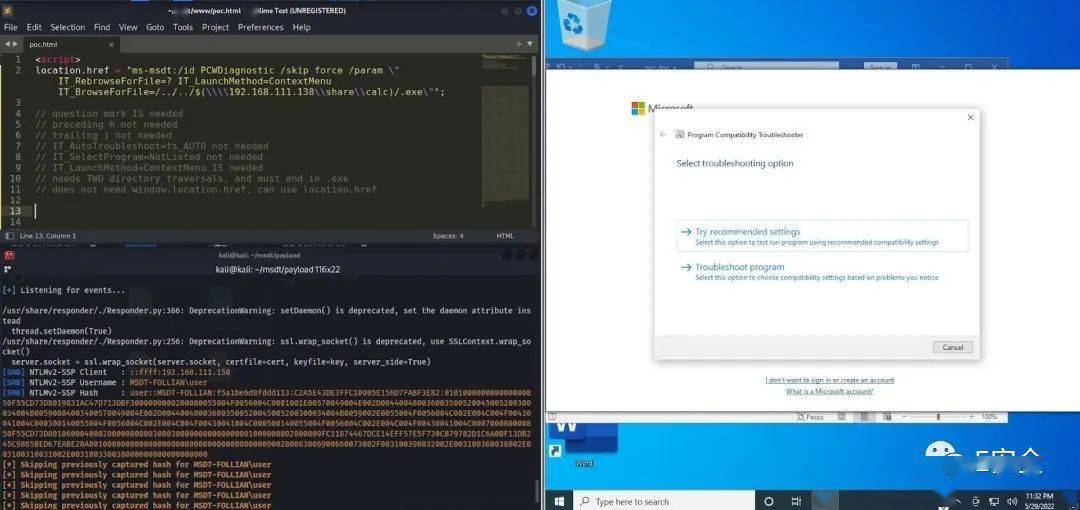Open the Help menu in Sublime Text
The height and width of the screenshot is (510, 1080).
tap(302, 28)
